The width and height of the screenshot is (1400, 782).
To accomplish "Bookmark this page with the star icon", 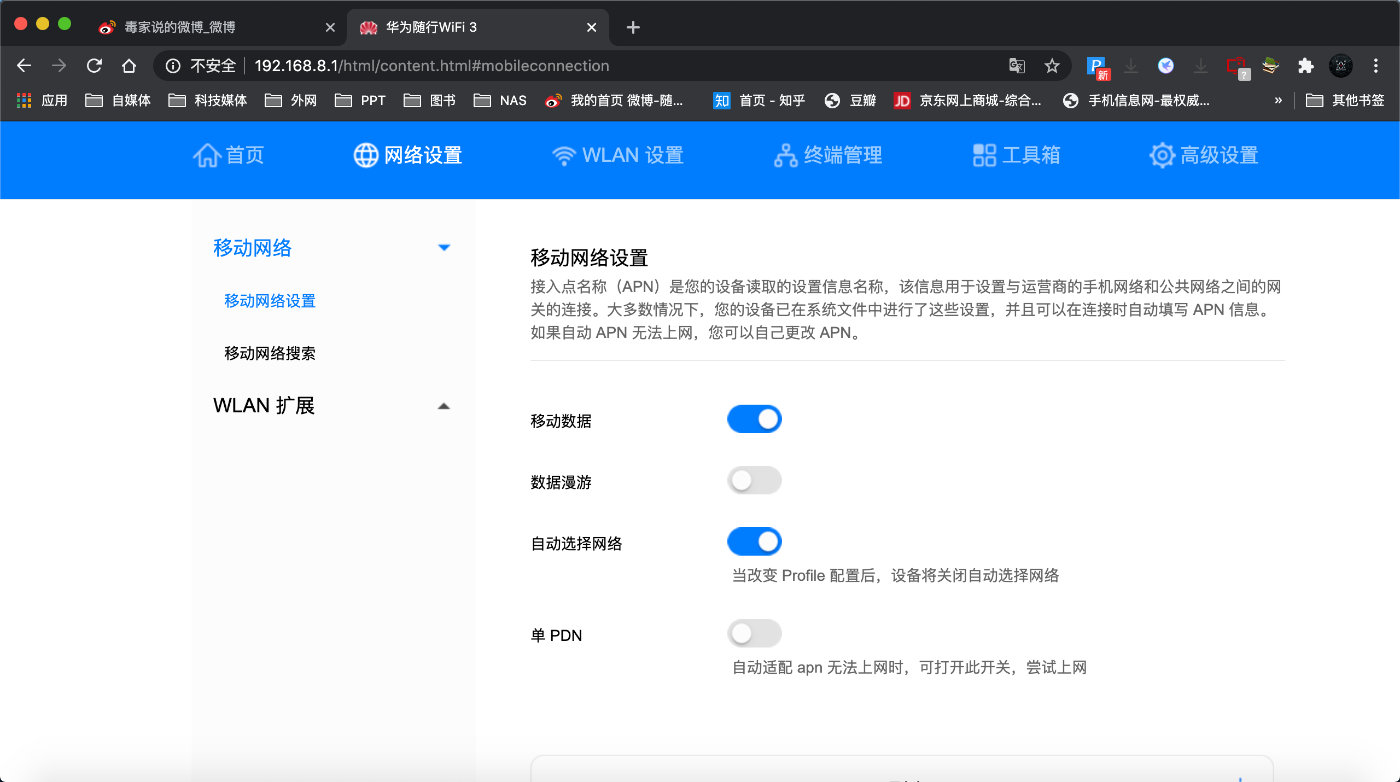I will click(x=1052, y=65).
